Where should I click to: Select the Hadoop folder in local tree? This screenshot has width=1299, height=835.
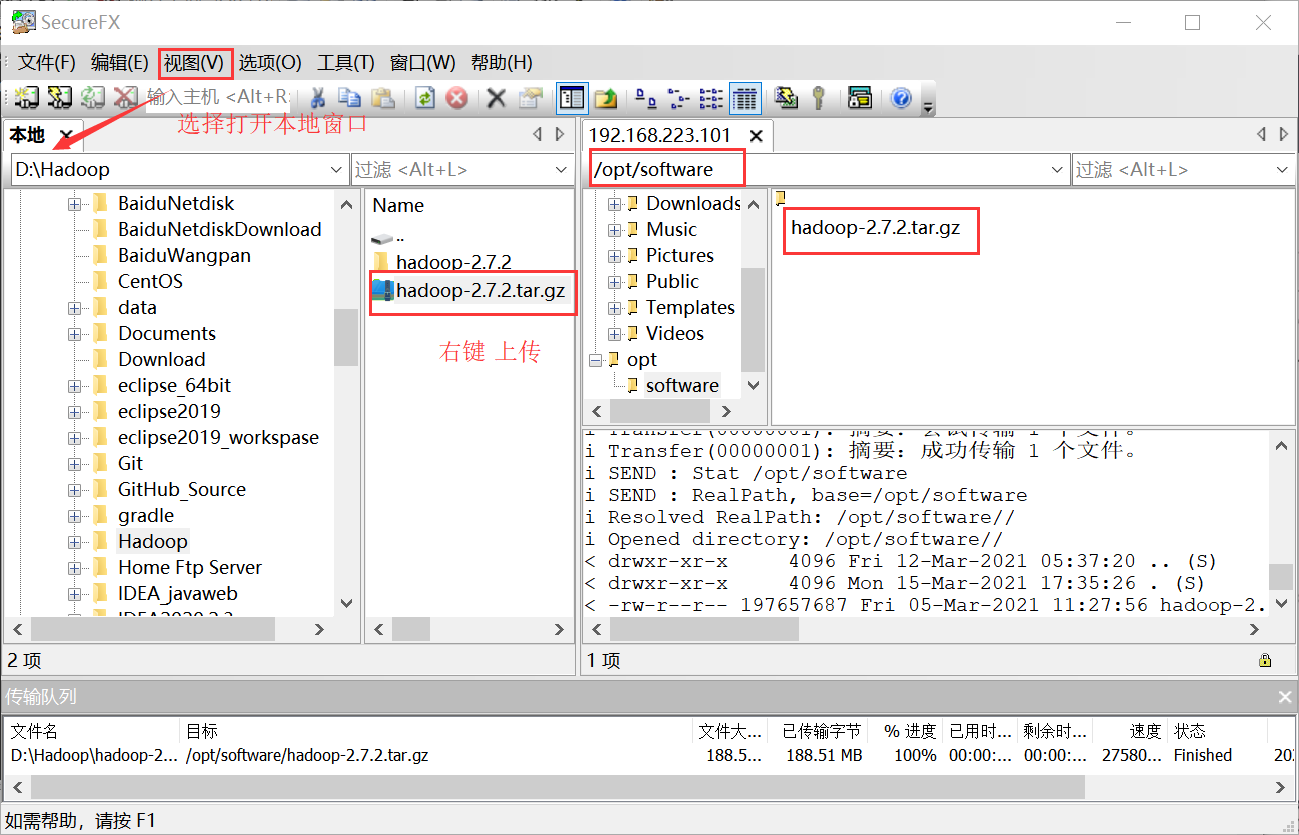[152, 541]
